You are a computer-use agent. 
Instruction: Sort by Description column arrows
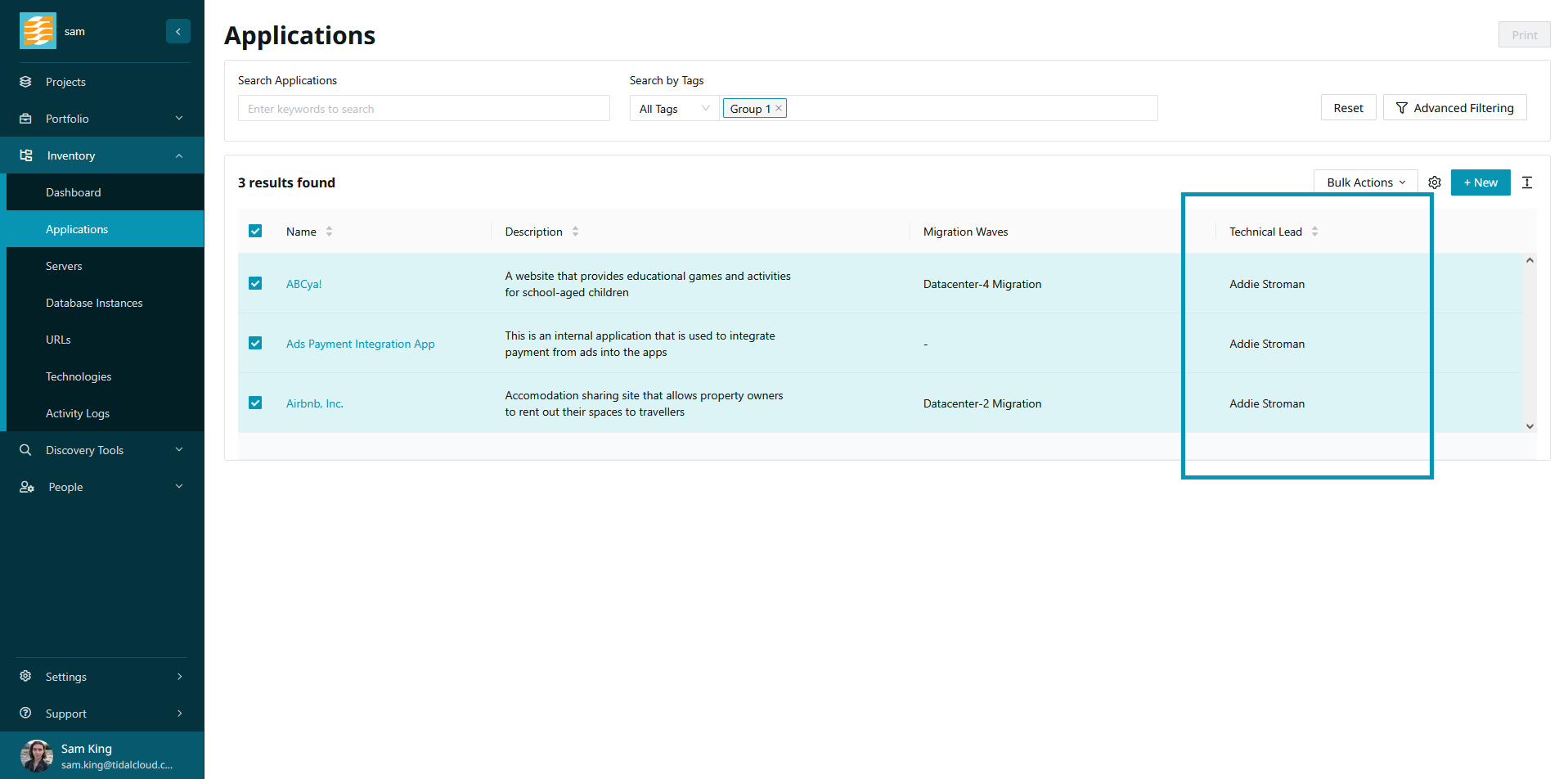point(575,232)
